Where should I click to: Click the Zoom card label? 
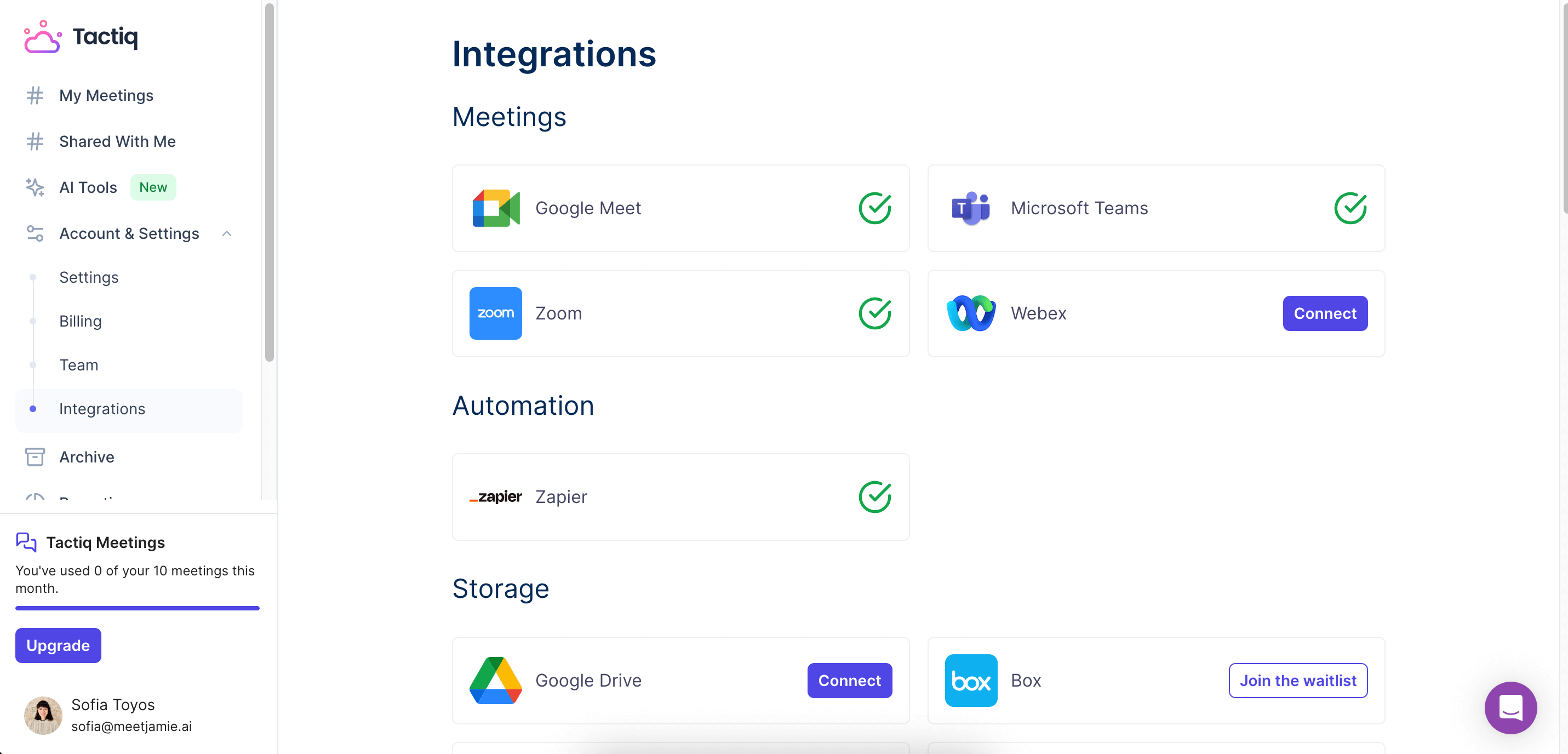pyautogui.click(x=558, y=313)
